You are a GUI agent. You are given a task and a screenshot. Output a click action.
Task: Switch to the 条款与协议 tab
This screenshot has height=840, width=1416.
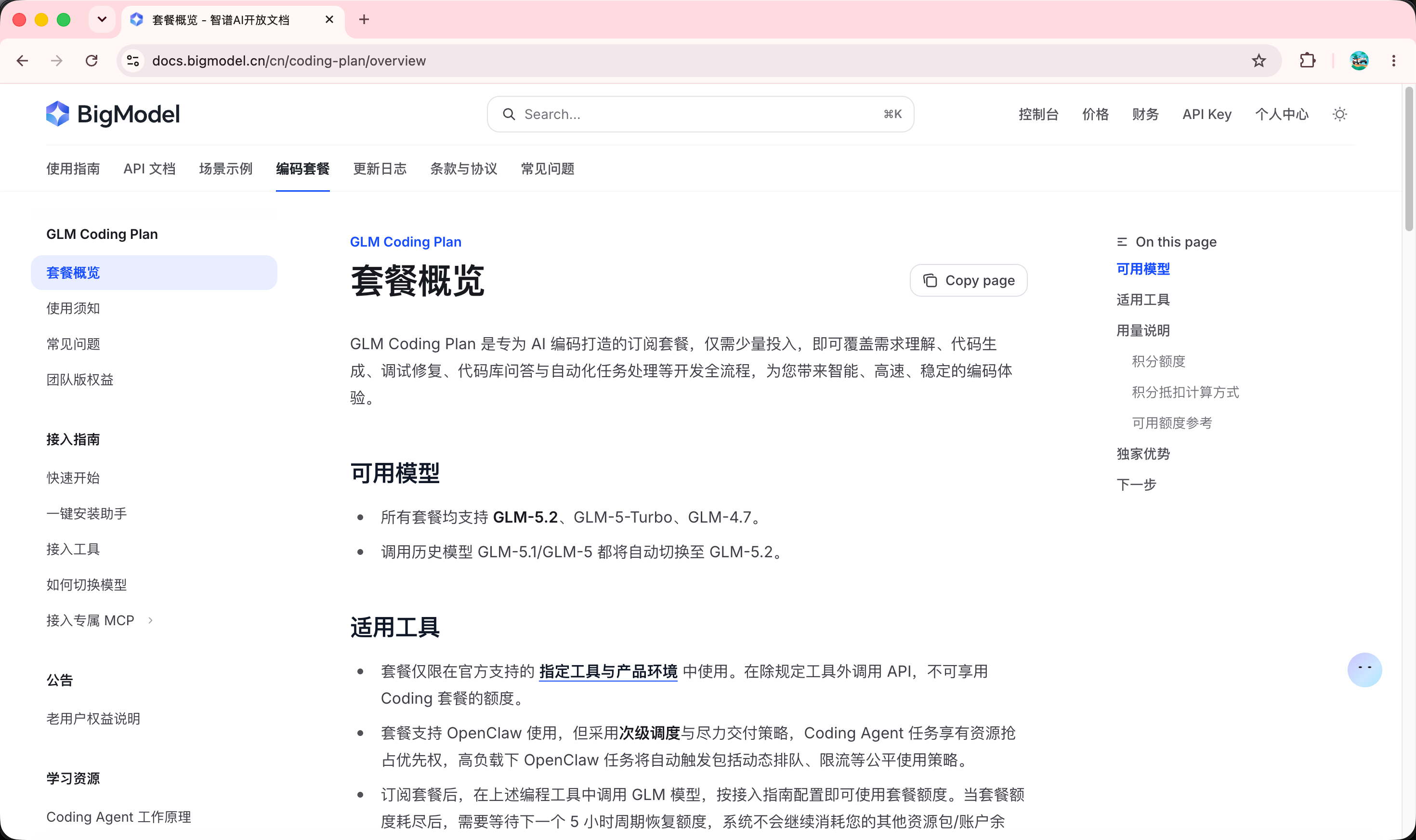[x=463, y=169]
